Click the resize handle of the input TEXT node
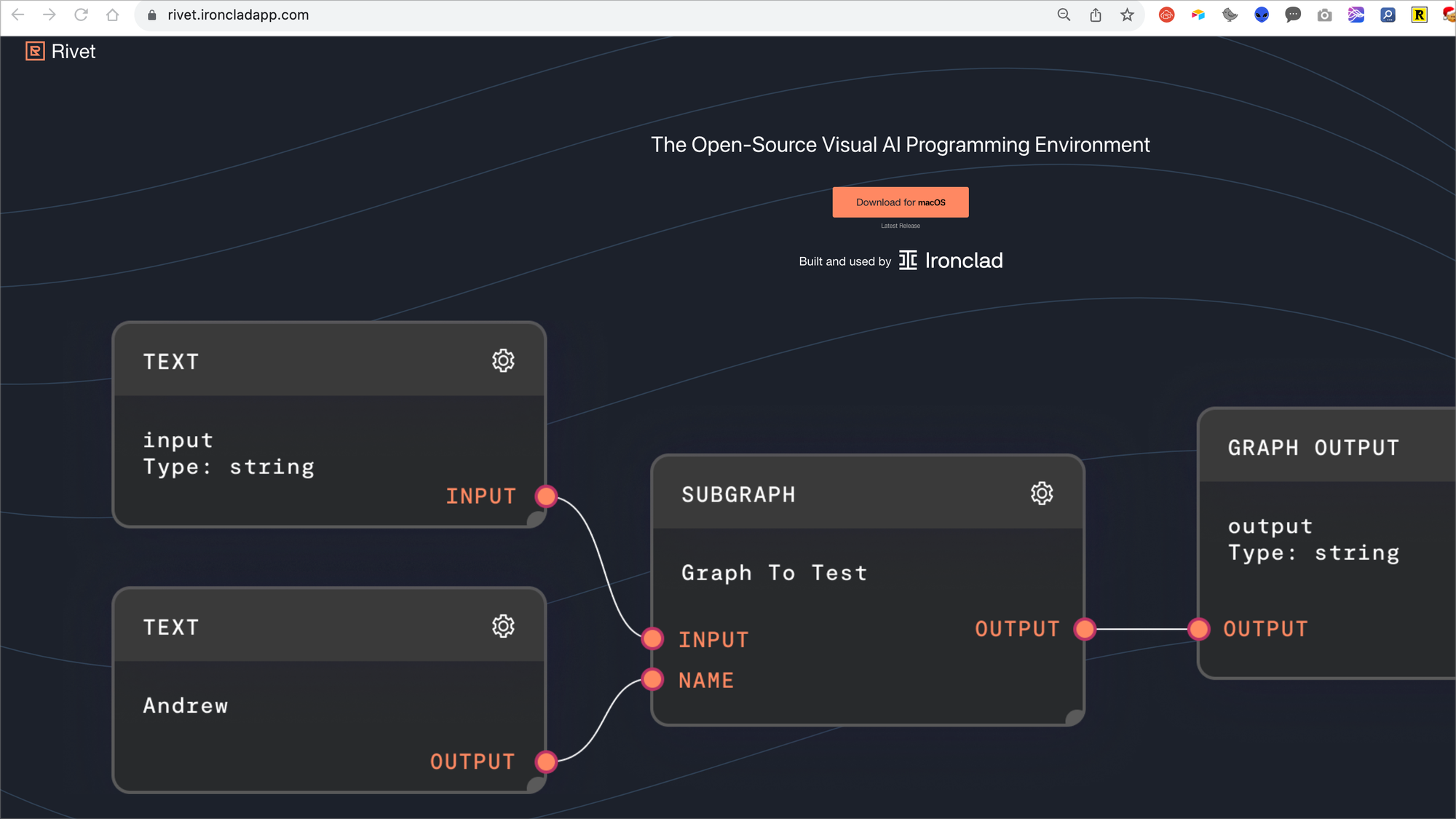1456x819 pixels. coord(537,518)
